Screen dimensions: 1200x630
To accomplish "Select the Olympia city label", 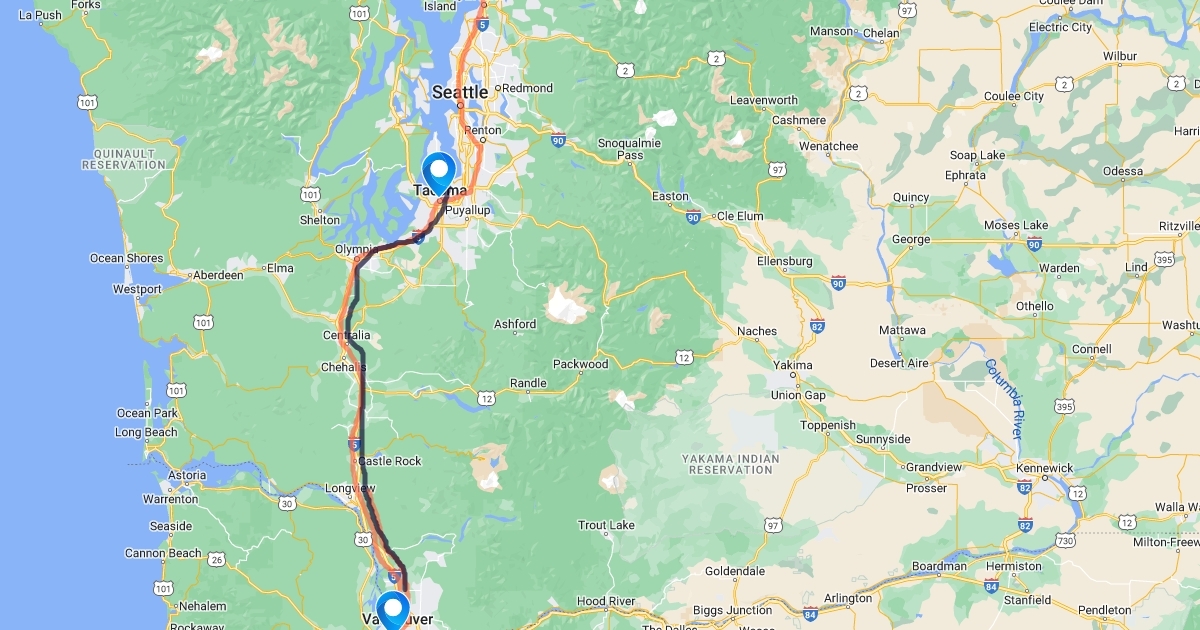I will 354,249.
